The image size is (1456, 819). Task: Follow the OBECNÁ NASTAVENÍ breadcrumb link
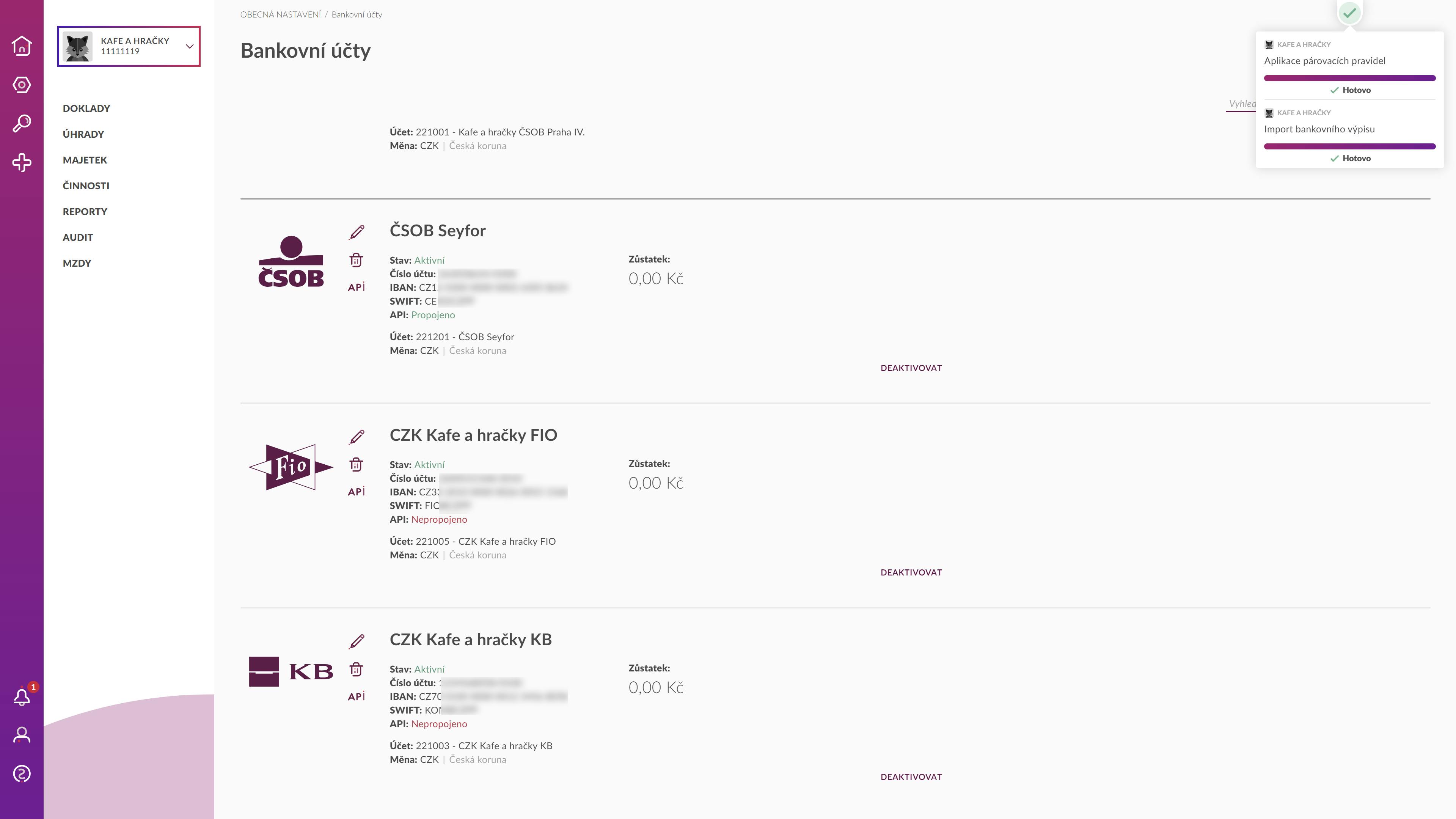pyautogui.click(x=280, y=15)
